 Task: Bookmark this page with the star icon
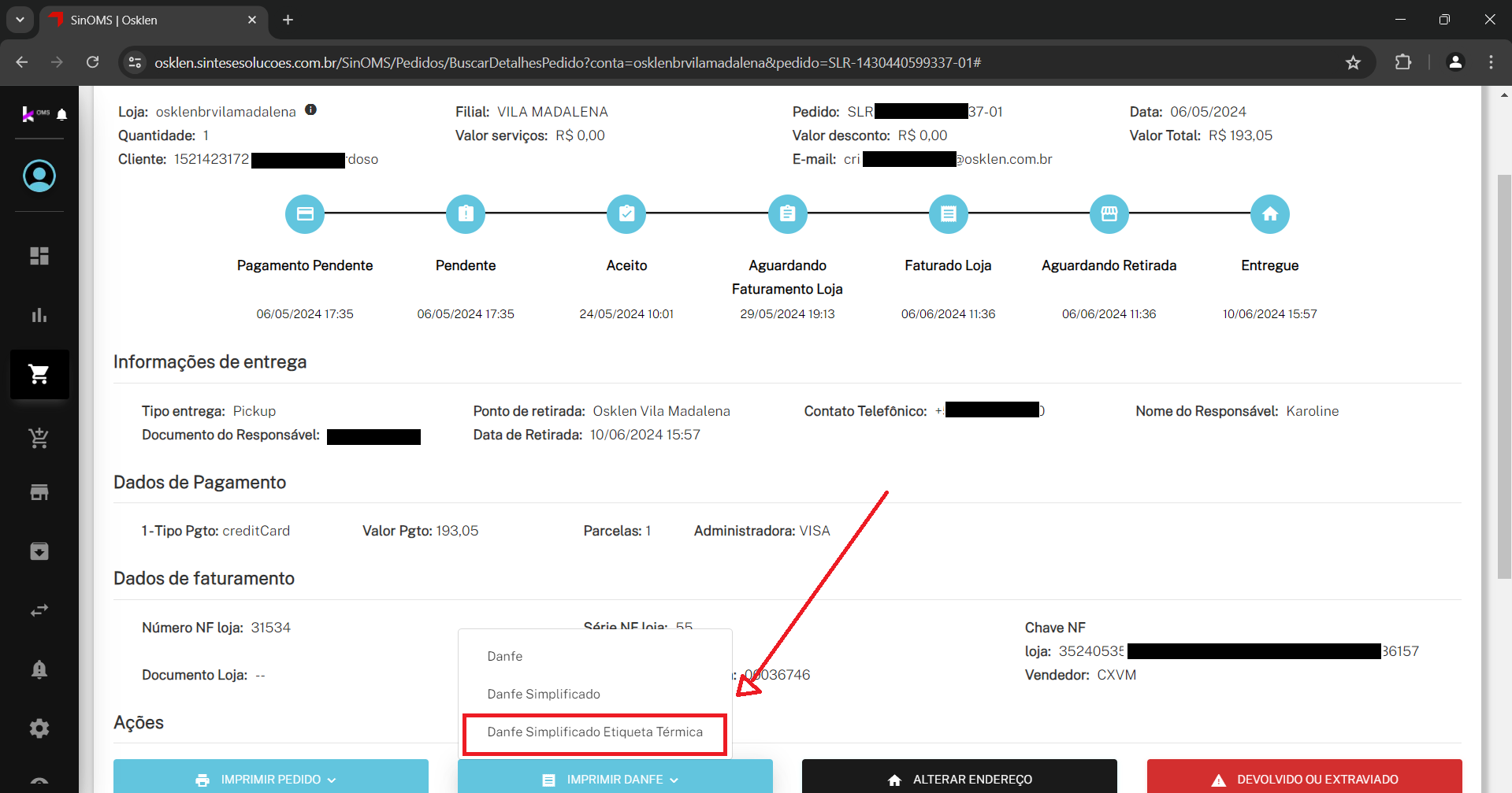coord(1353,63)
